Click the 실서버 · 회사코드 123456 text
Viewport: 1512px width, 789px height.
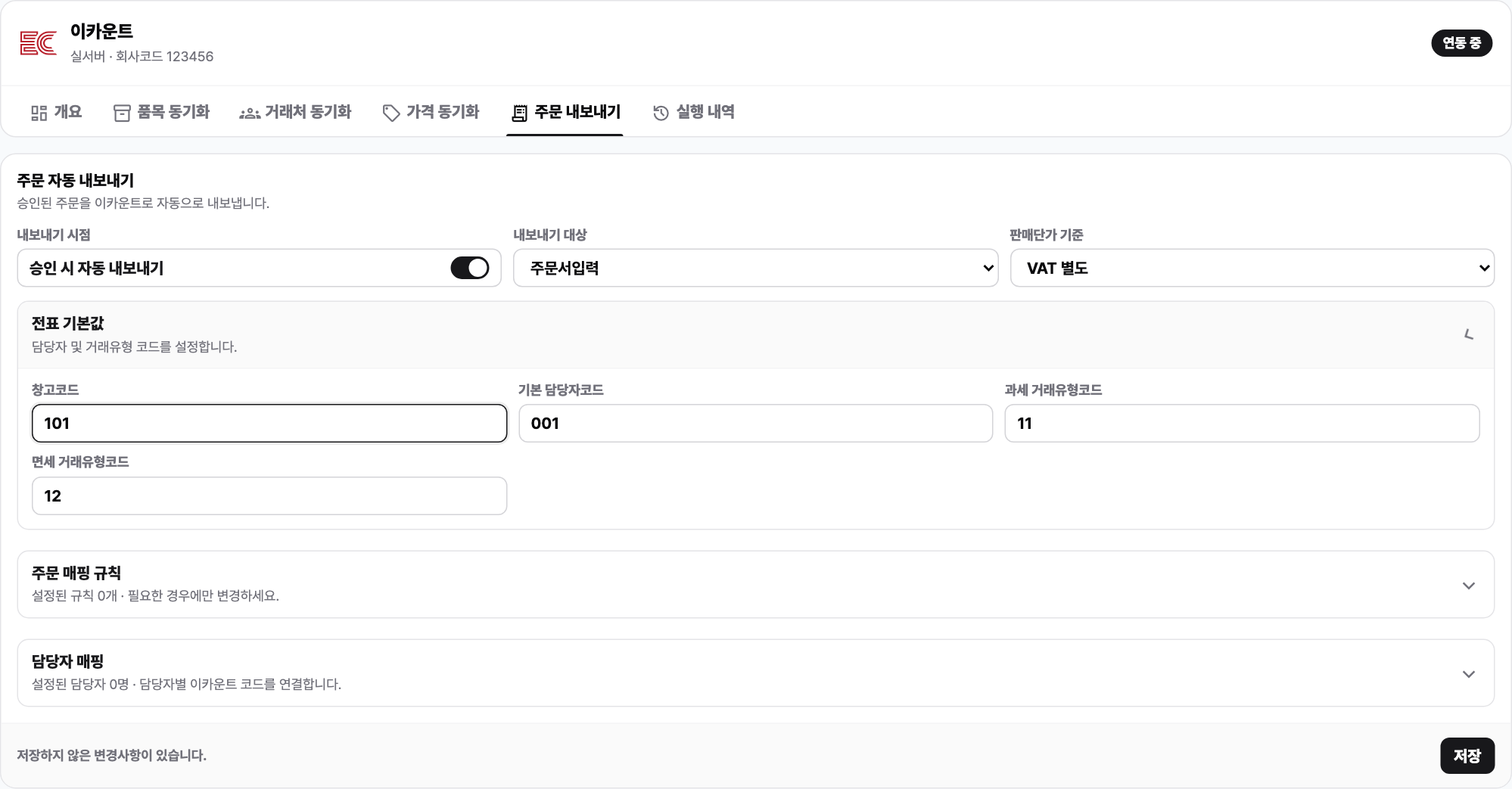coord(142,57)
